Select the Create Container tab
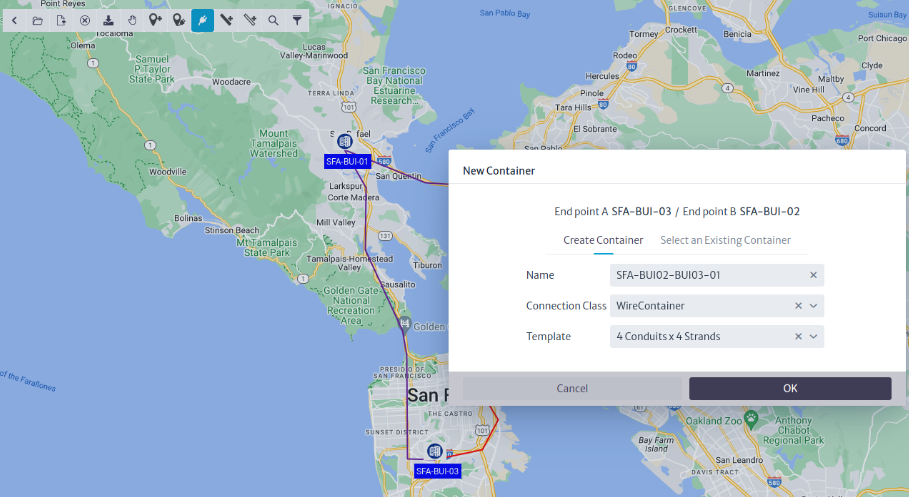909x497 pixels. point(603,240)
